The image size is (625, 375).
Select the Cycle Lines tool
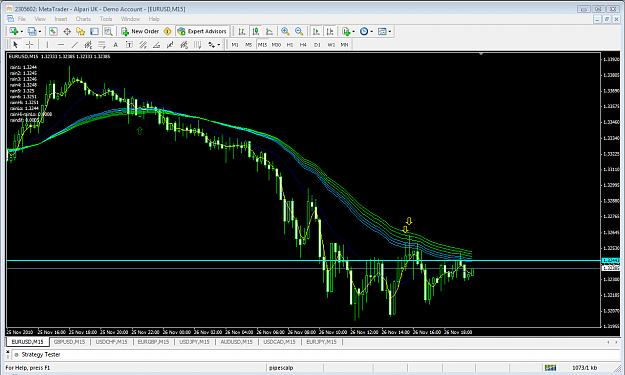pyautogui.click(x=198, y=45)
